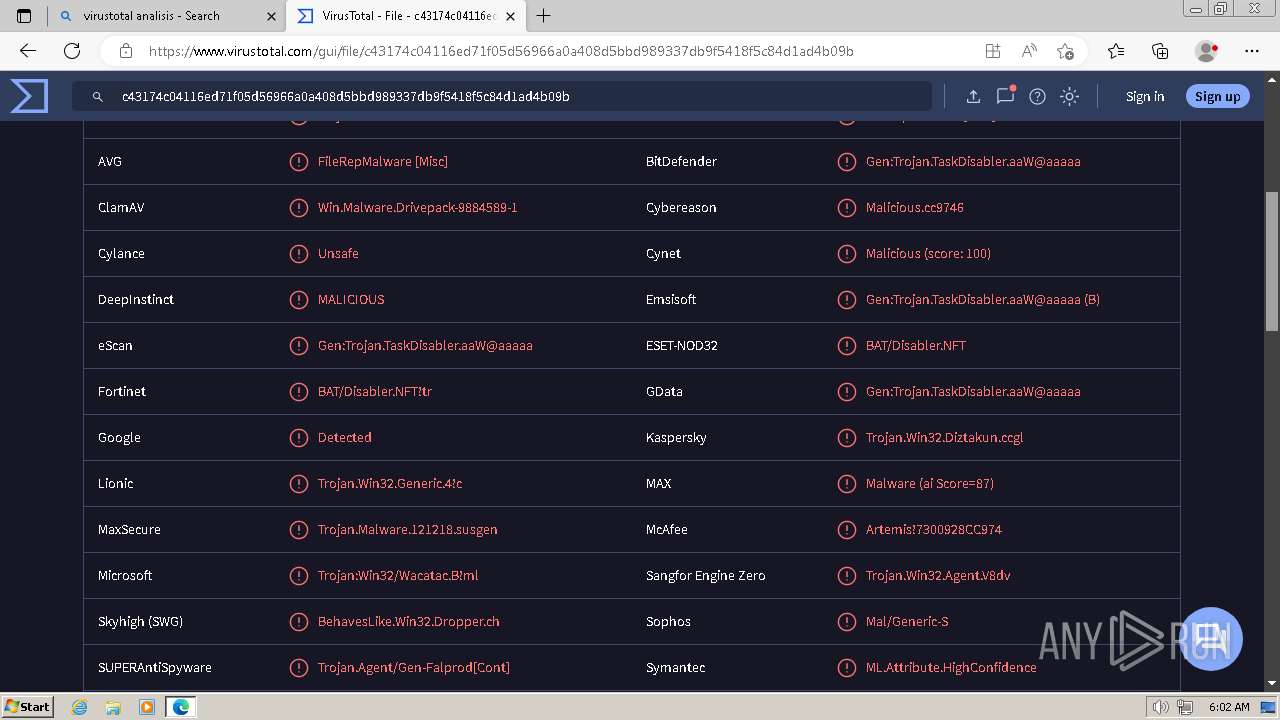Click MAX result 'Malware (ai Score=87)'

pos(930,484)
